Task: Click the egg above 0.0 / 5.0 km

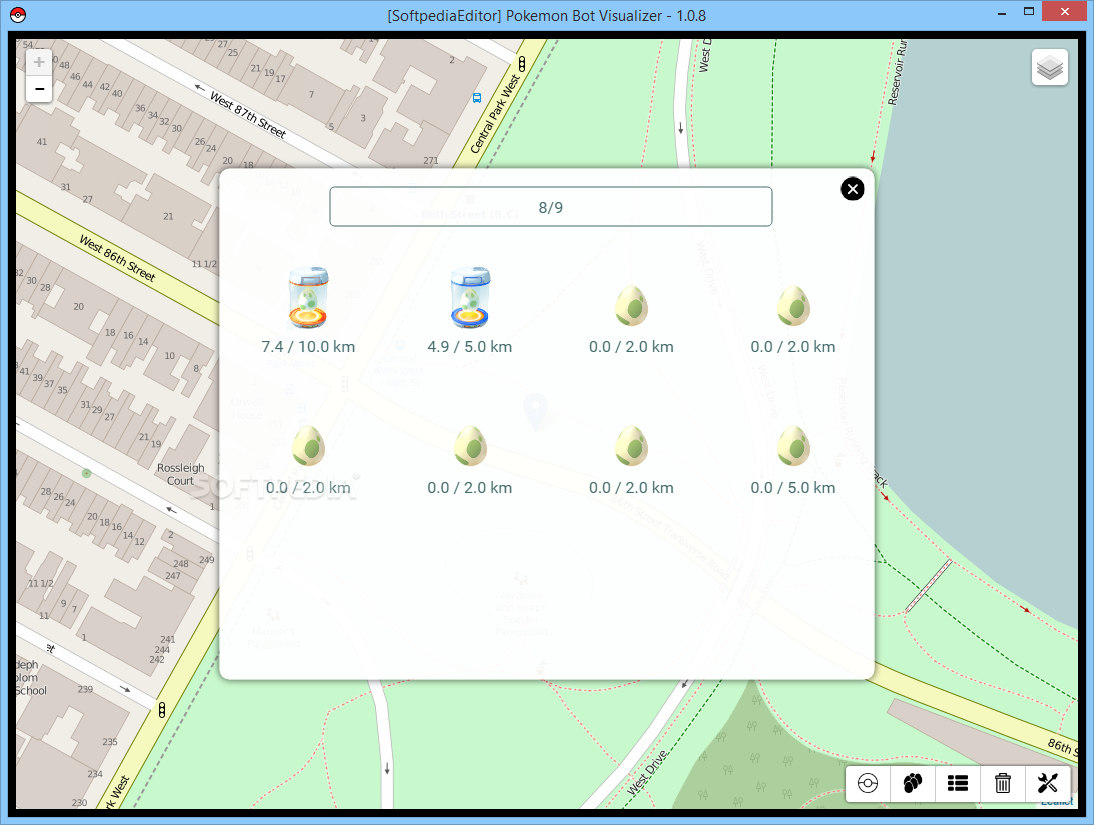Action: point(793,445)
